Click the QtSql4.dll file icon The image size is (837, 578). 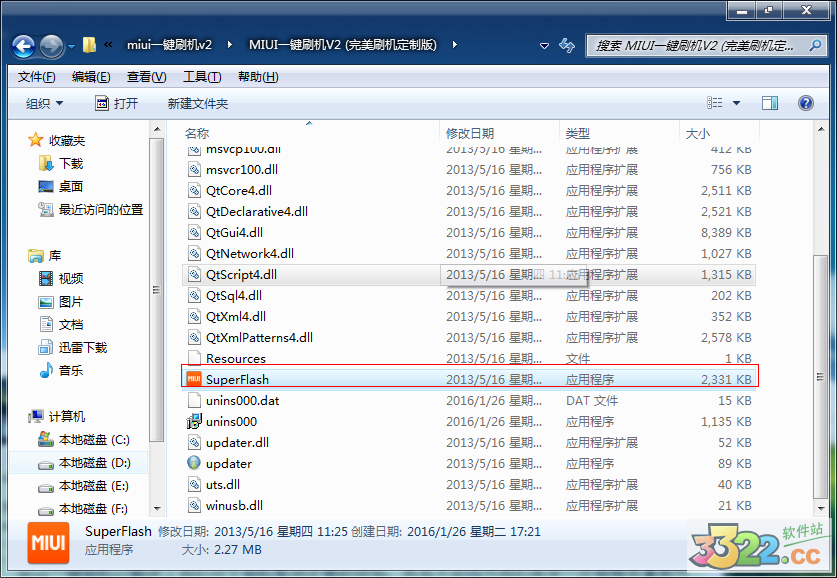pos(194,296)
